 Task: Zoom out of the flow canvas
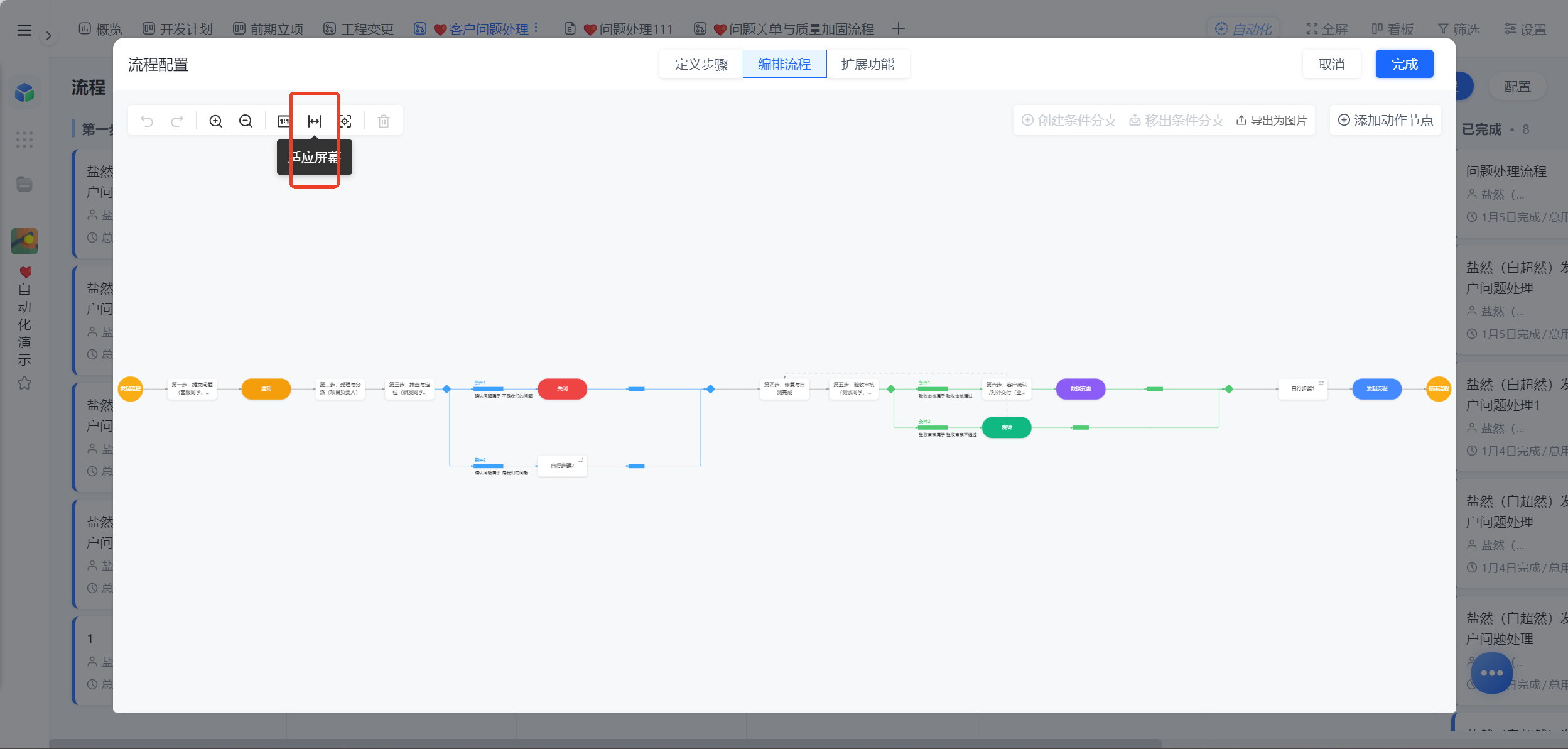click(246, 121)
